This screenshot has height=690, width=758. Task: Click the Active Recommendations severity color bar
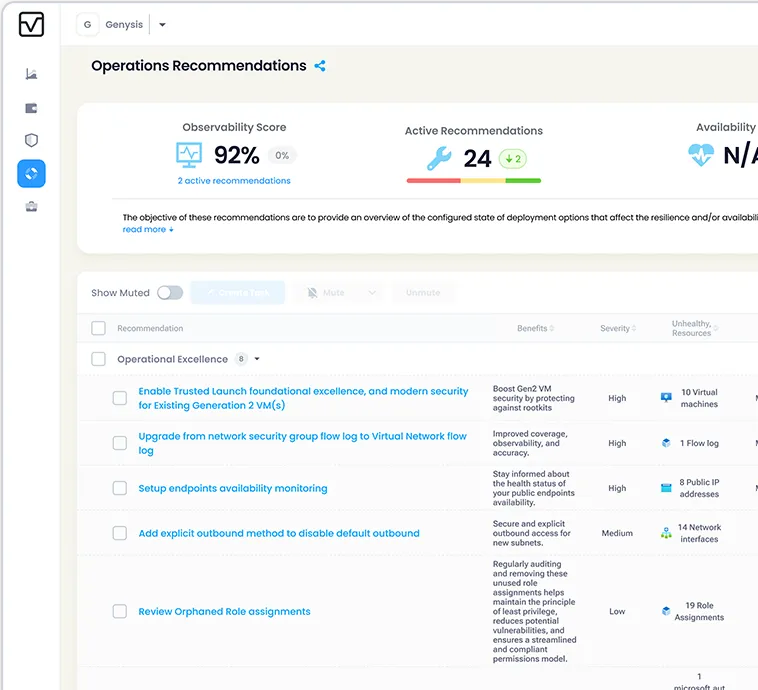473,181
